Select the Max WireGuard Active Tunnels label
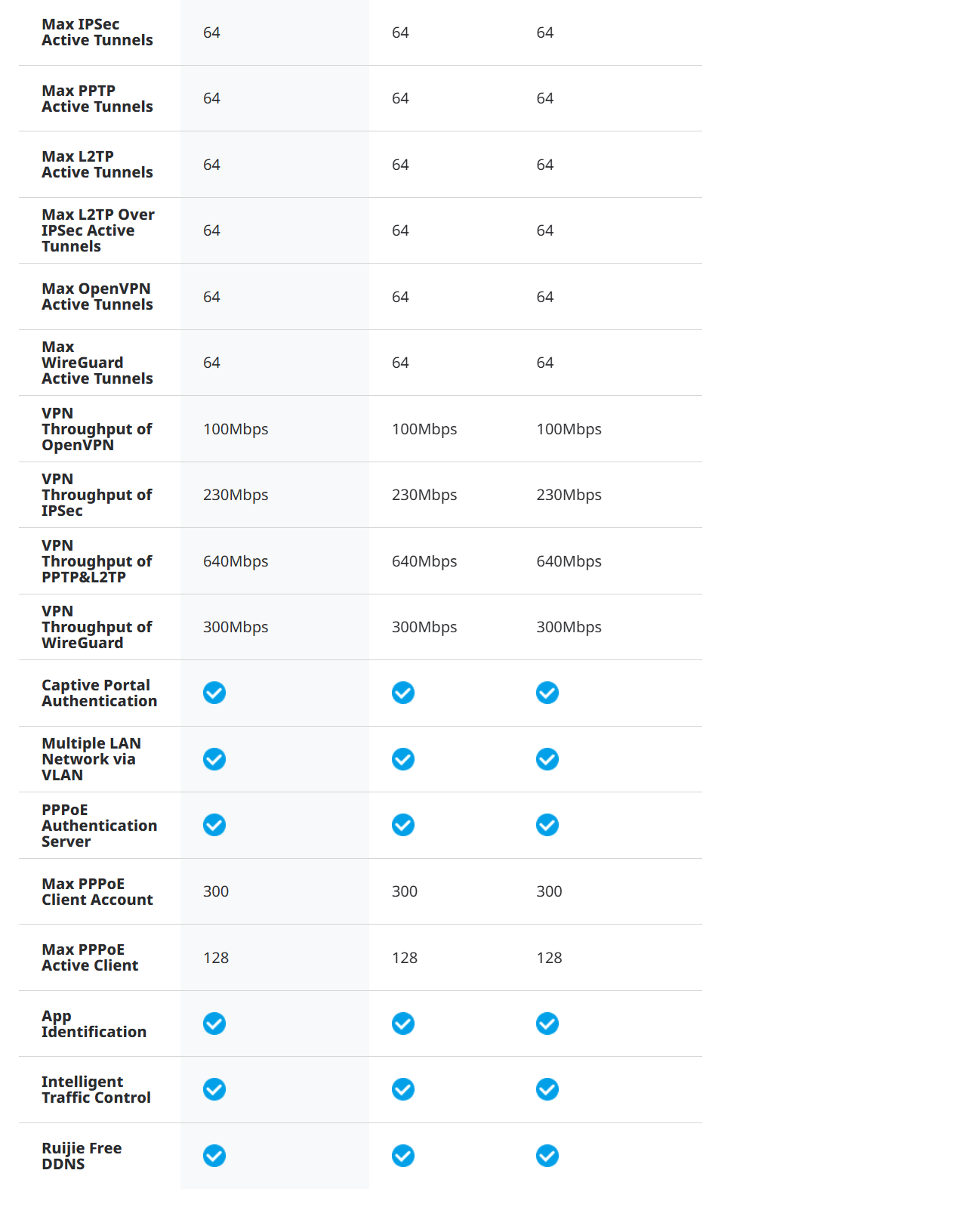The image size is (965, 1232). pos(97,363)
